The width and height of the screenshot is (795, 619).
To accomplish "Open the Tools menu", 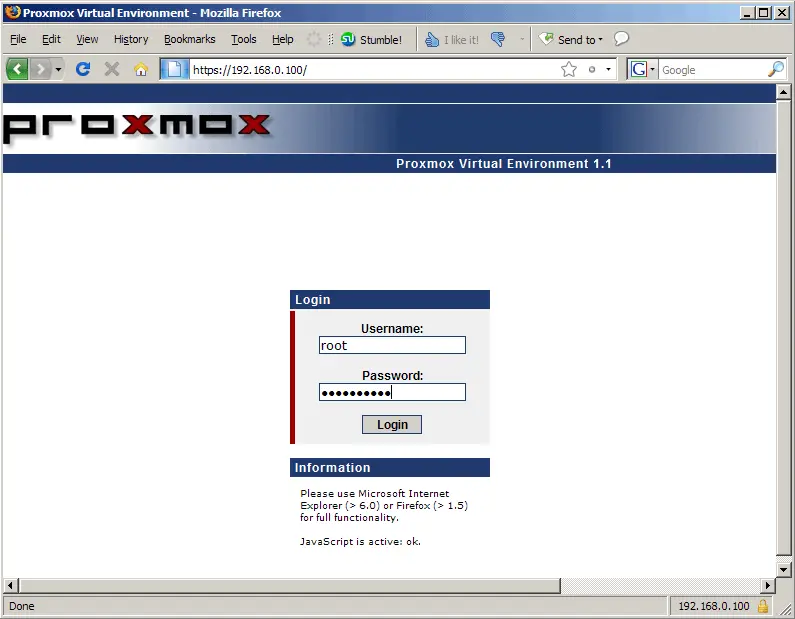I will tap(244, 39).
